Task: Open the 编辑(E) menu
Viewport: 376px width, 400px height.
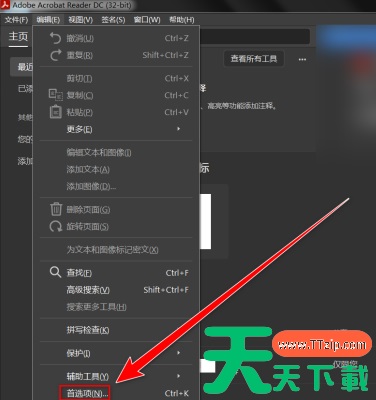Action: 48,20
